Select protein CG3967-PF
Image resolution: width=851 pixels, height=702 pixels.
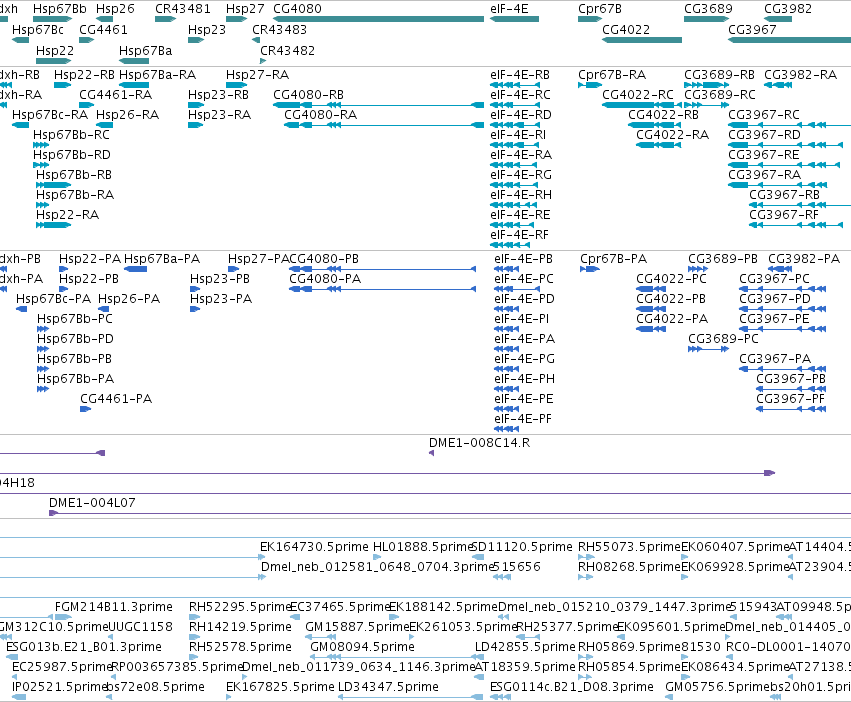(x=790, y=399)
